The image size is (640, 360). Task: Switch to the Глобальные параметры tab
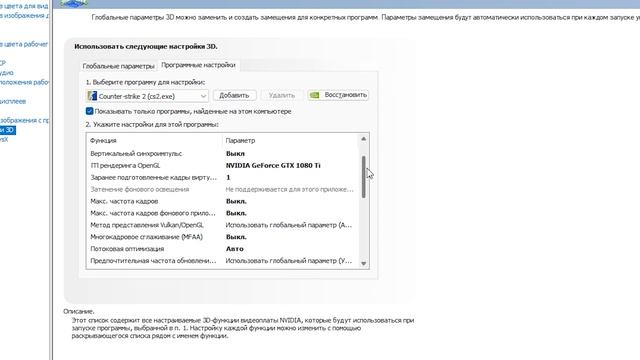click(118, 66)
